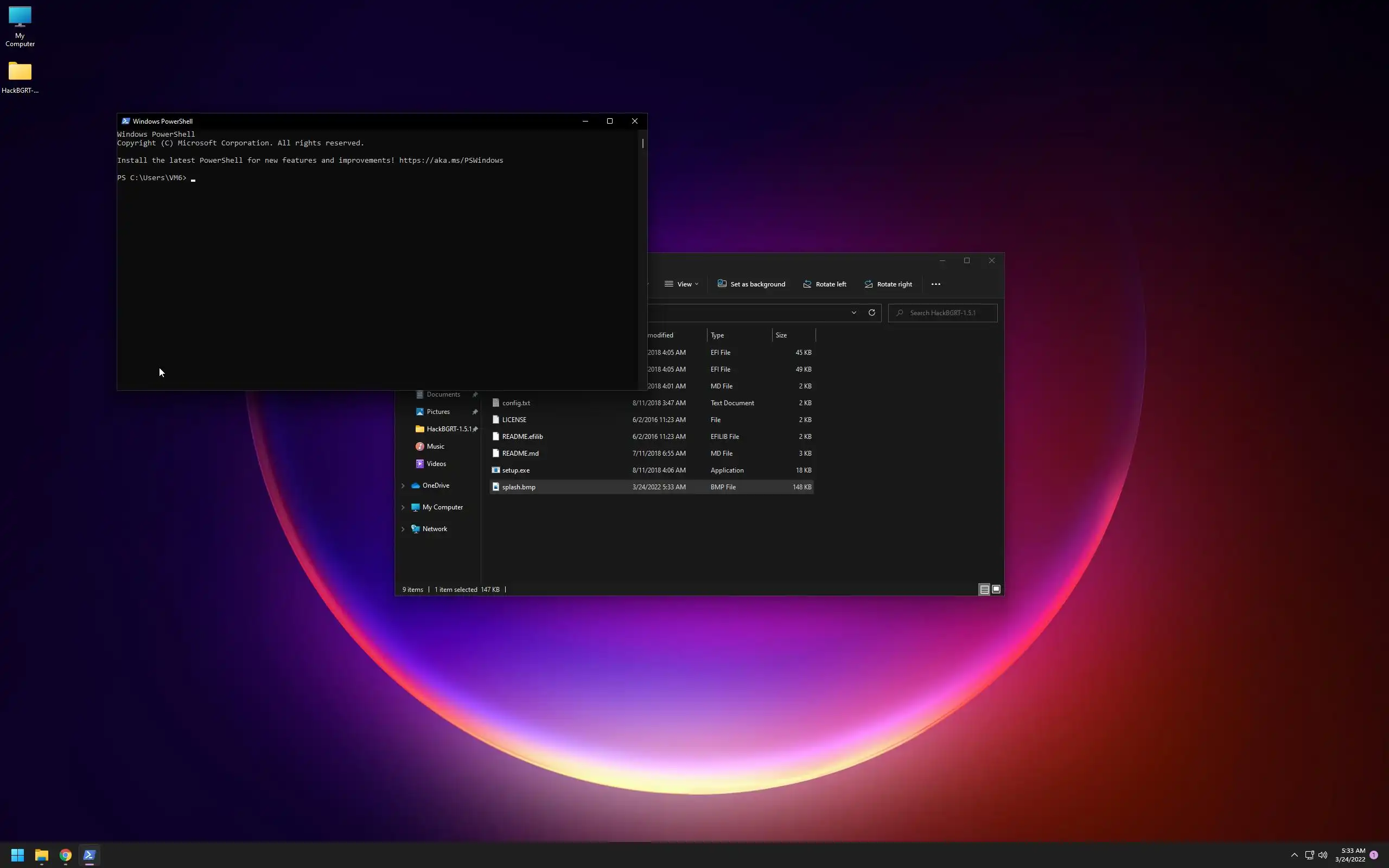Select the config.txt file
The height and width of the screenshot is (868, 1389).
[515, 403]
